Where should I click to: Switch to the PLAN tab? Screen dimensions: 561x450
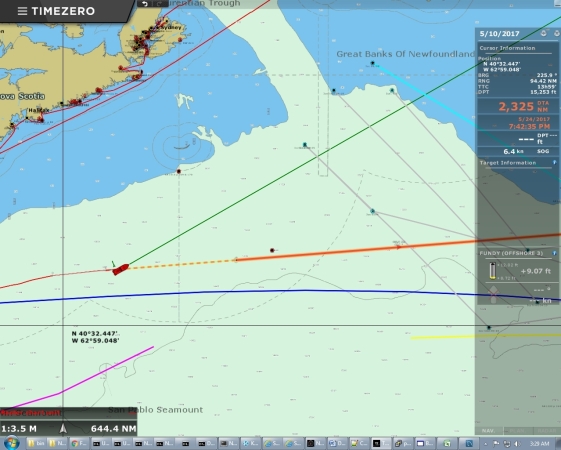[x=518, y=431]
